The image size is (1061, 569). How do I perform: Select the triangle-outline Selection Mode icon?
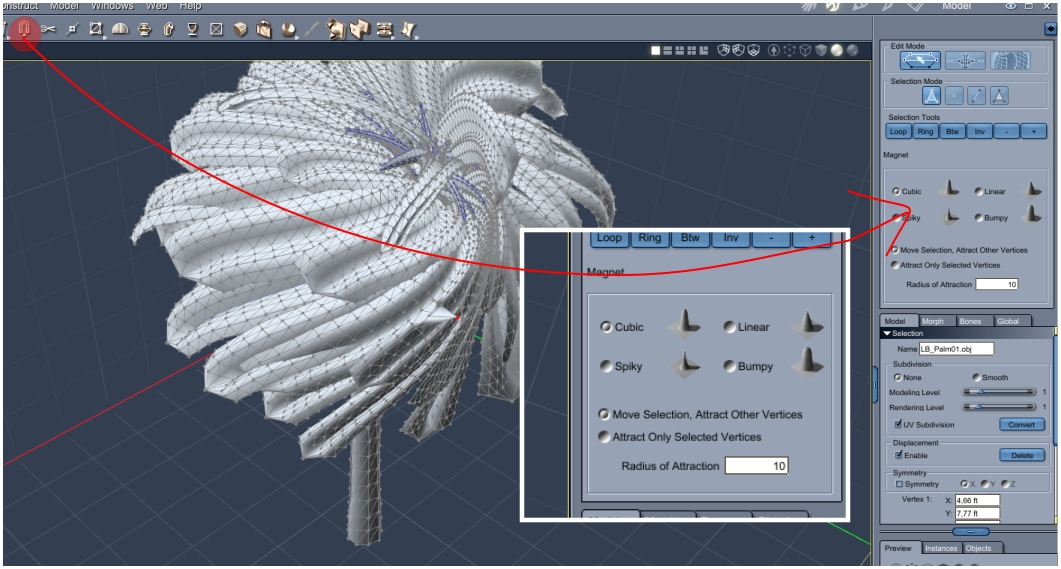point(931,96)
